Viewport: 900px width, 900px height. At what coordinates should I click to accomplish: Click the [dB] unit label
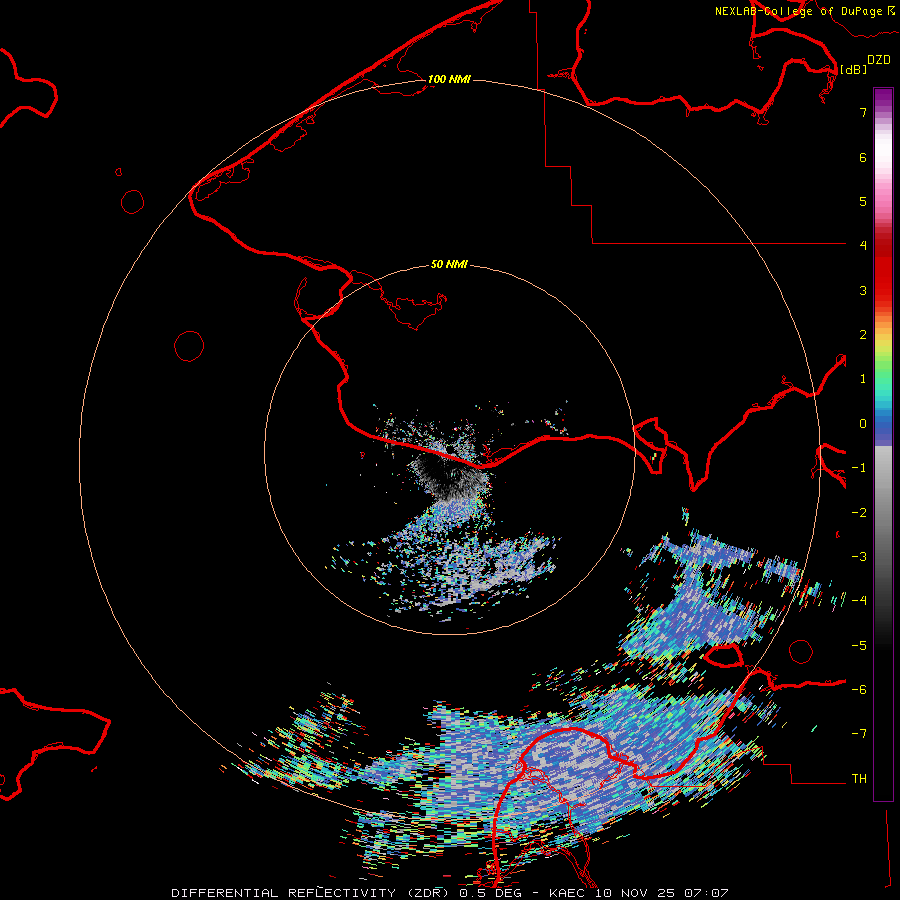click(x=853, y=69)
